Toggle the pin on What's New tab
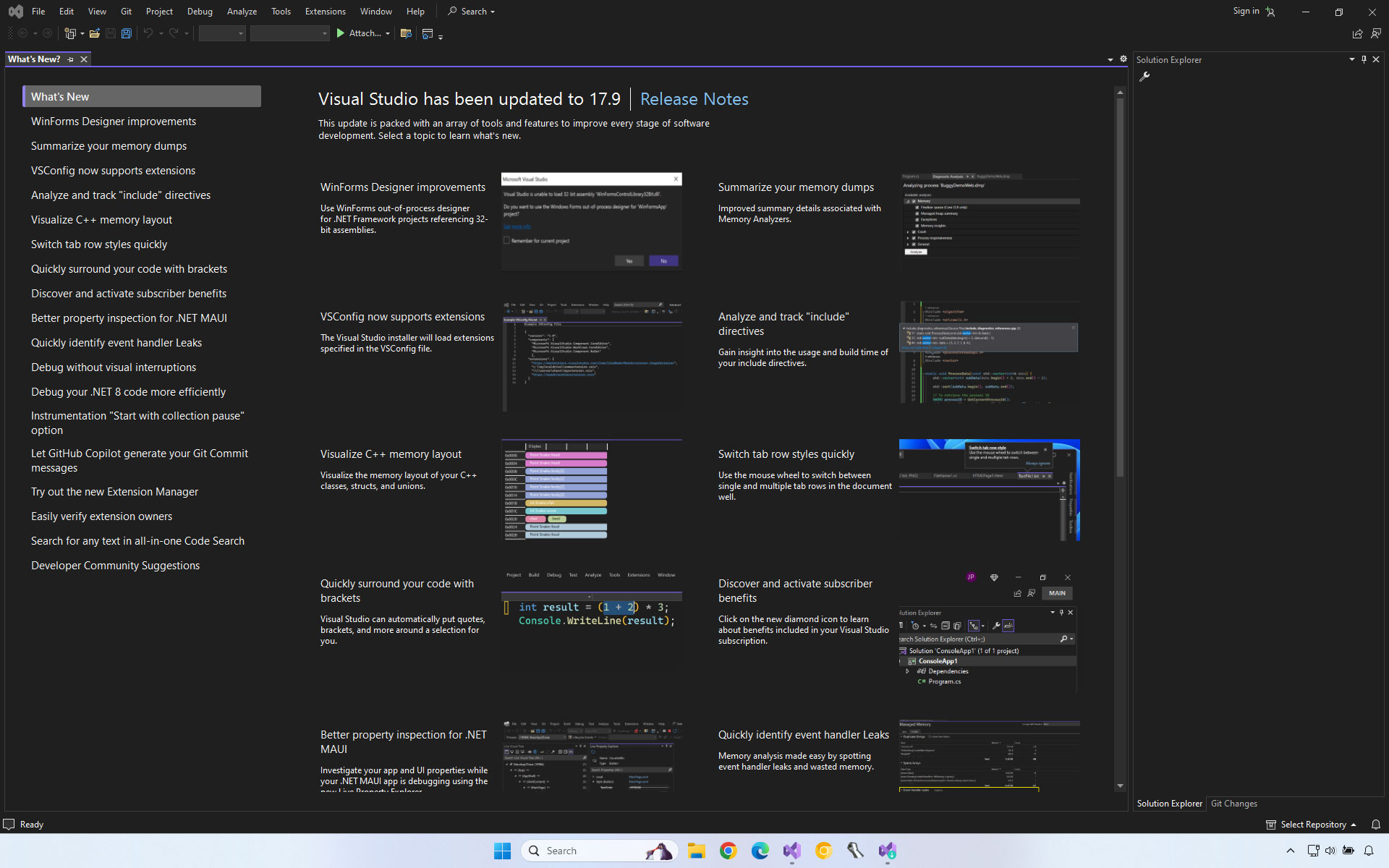1389x868 pixels. [71, 59]
